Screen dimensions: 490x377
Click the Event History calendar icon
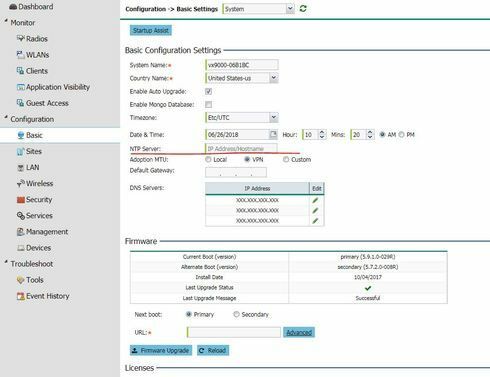coord(21,296)
